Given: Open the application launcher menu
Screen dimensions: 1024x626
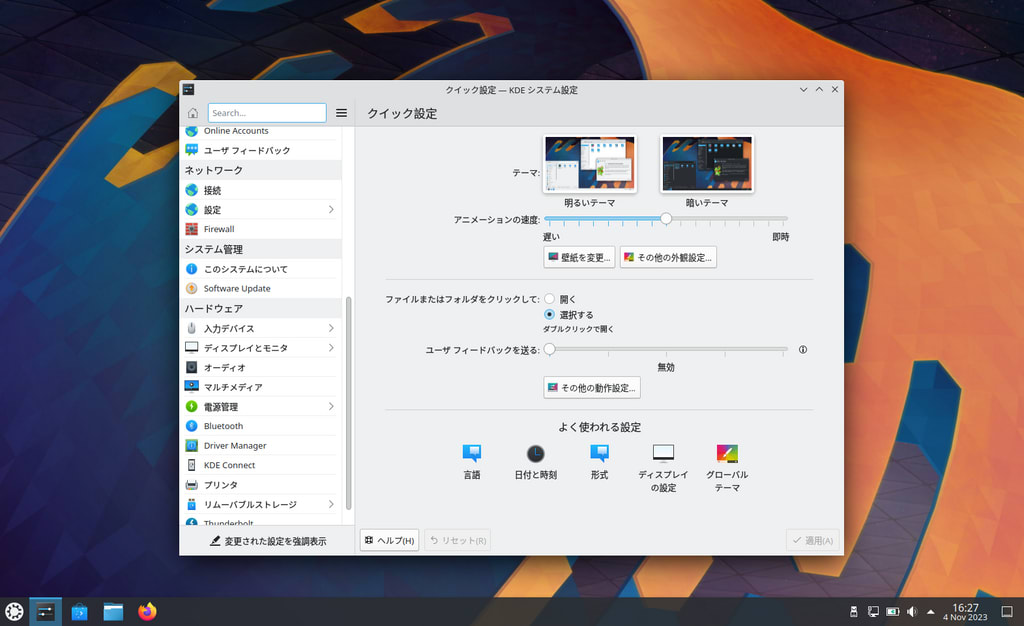Looking at the screenshot, I should click(14, 612).
